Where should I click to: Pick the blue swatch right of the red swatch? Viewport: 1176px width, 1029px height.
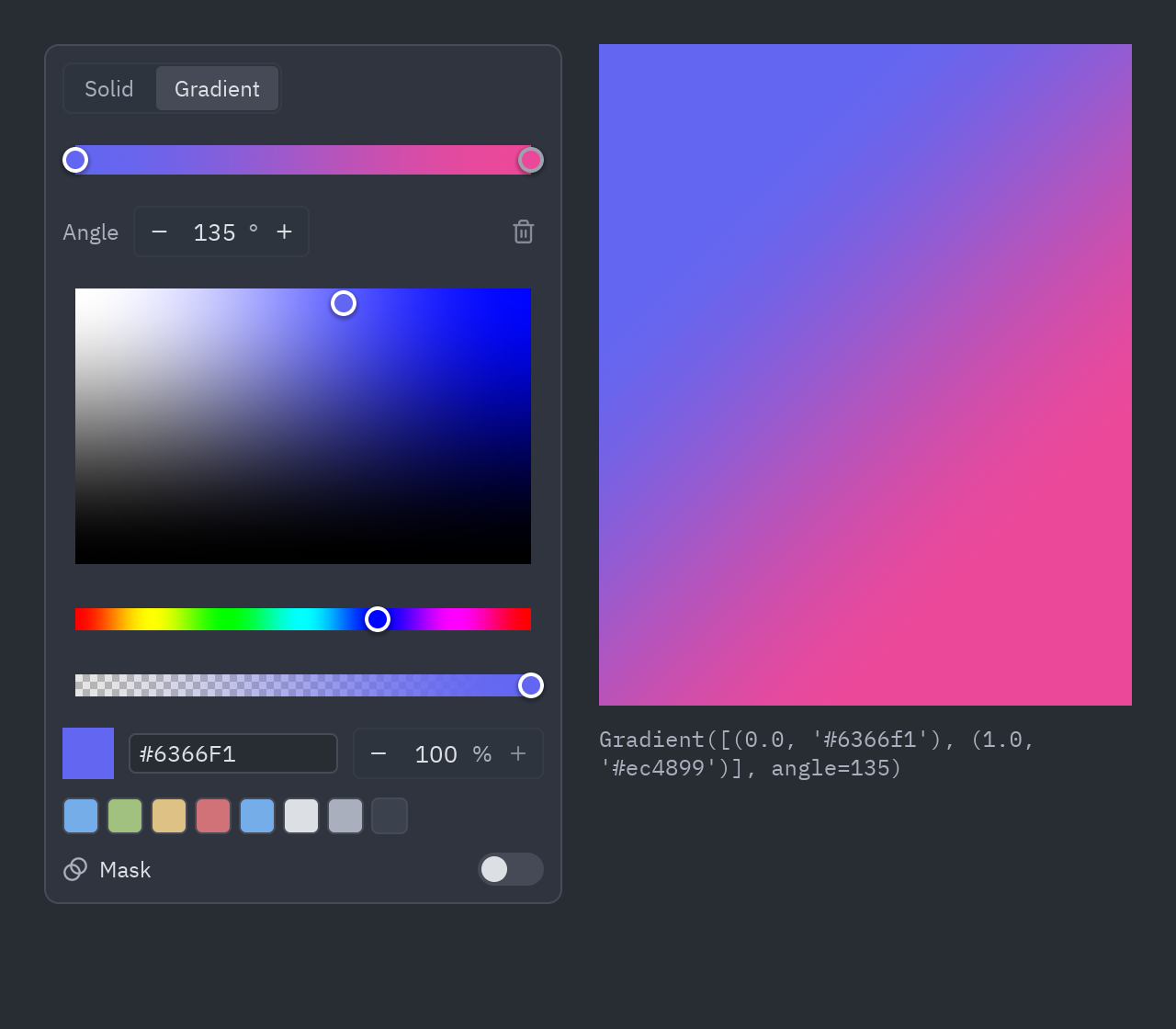[257, 816]
